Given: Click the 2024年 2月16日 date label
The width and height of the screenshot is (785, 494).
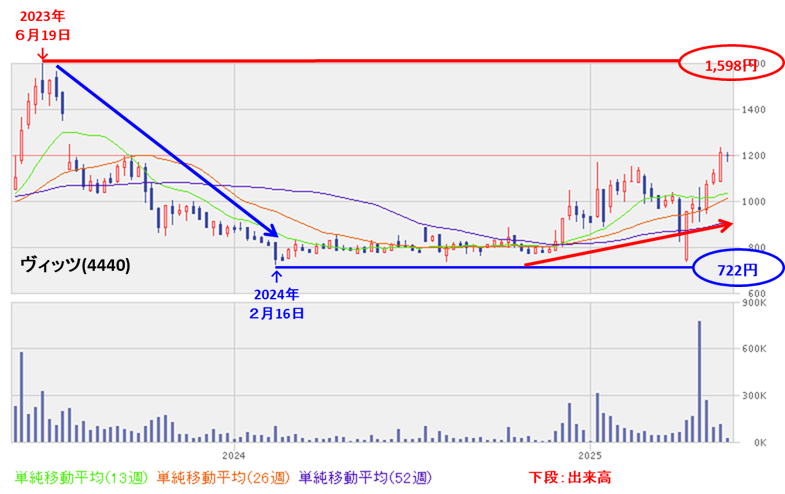Looking at the screenshot, I should [x=276, y=304].
